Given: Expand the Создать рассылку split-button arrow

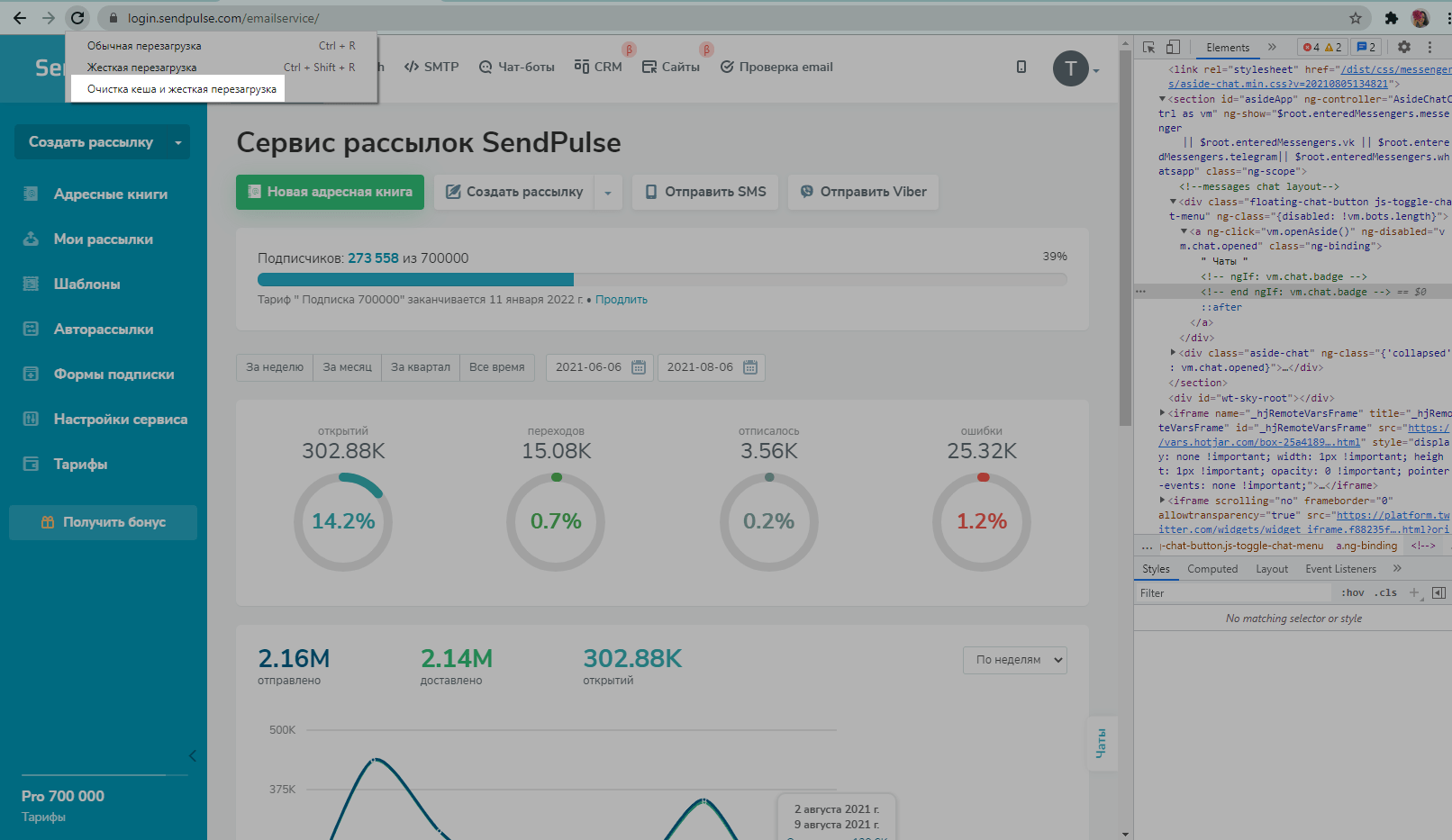Looking at the screenshot, I should click(608, 193).
